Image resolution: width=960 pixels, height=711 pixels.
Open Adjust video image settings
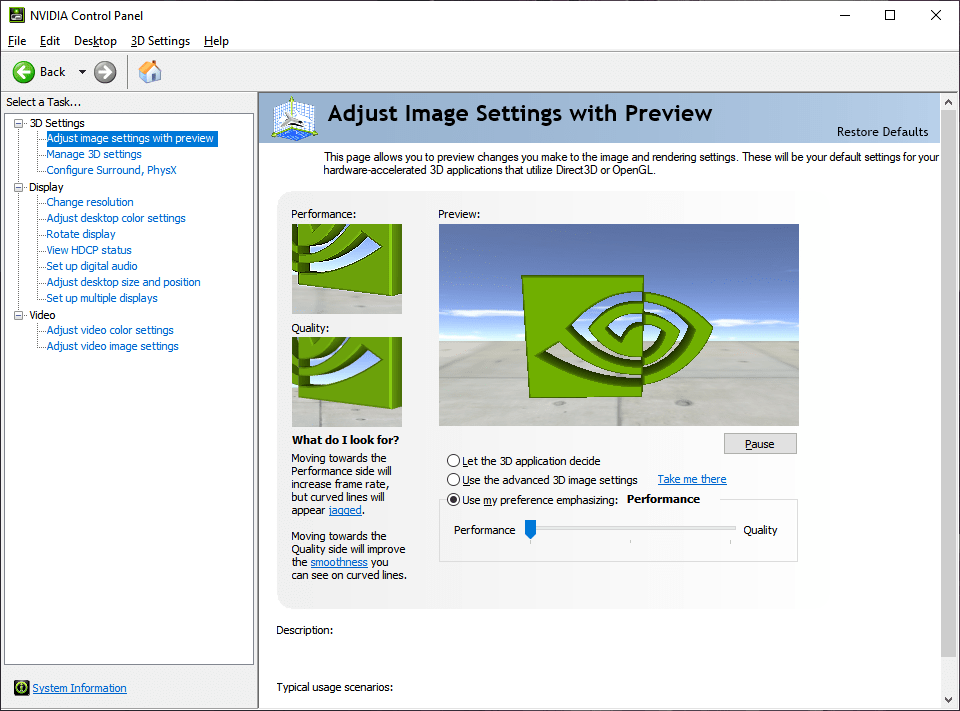tap(113, 346)
